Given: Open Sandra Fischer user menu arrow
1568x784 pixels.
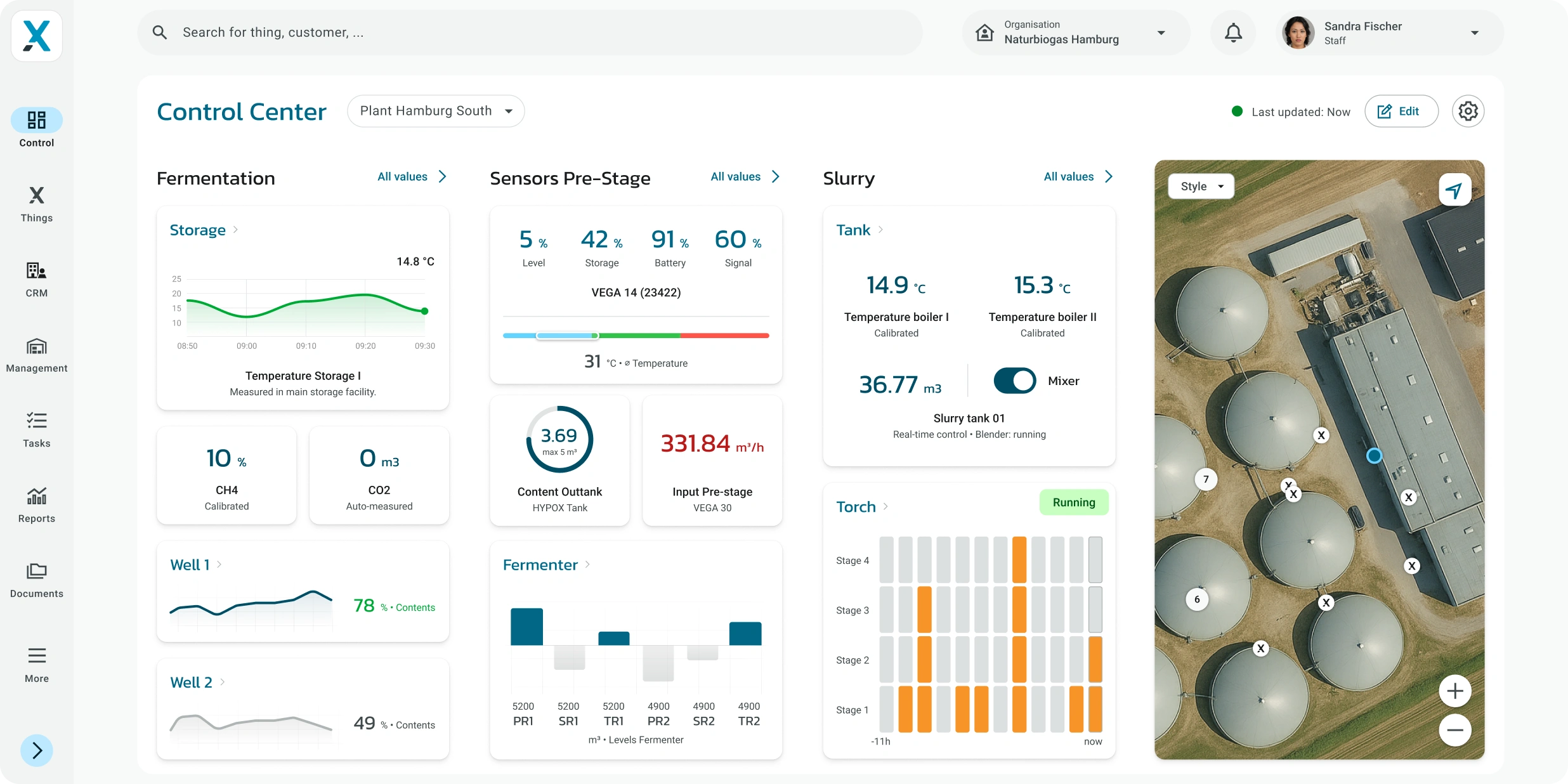Looking at the screenshot, I should [x=1475, y=33].
